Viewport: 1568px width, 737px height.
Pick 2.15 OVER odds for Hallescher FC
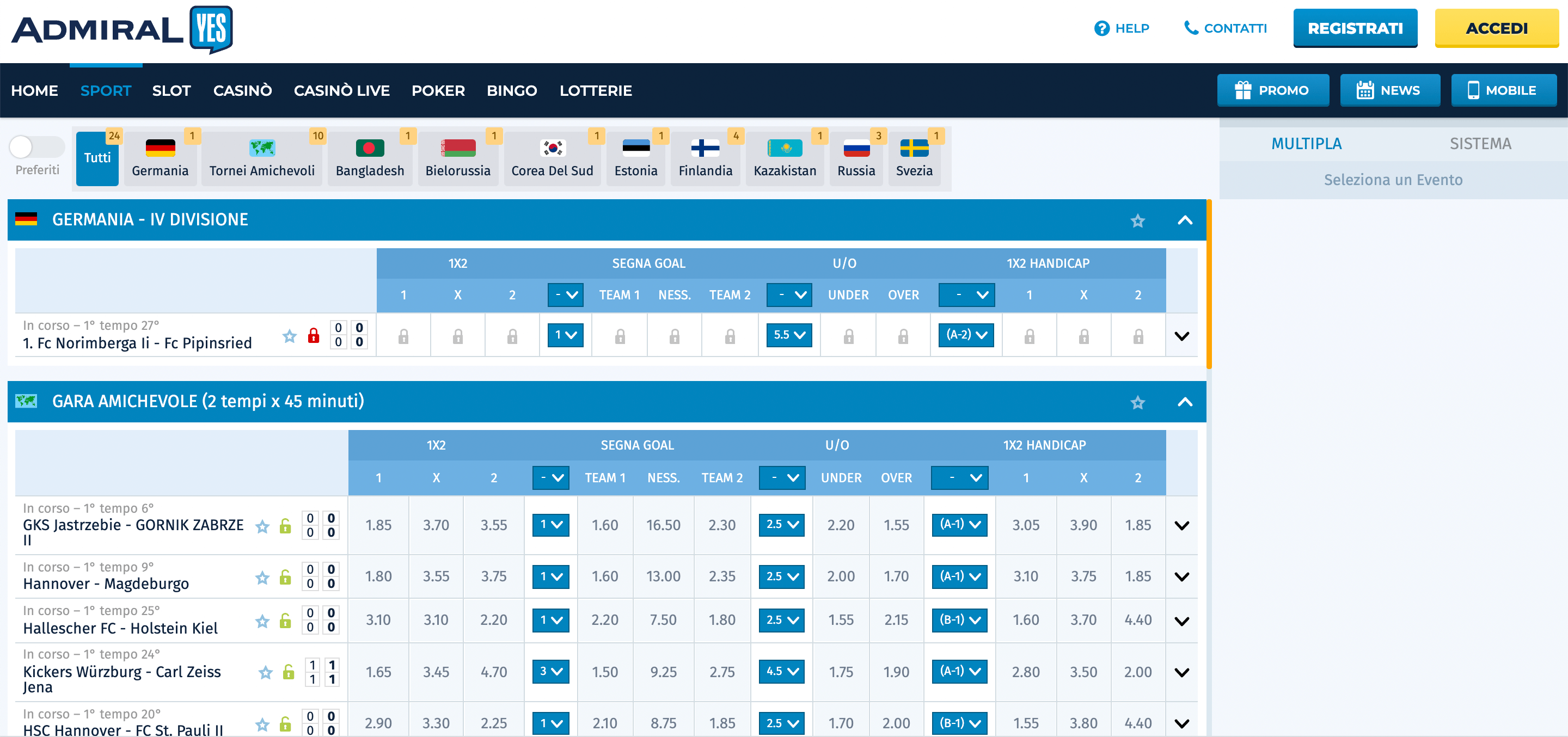[x=896, y=620]
